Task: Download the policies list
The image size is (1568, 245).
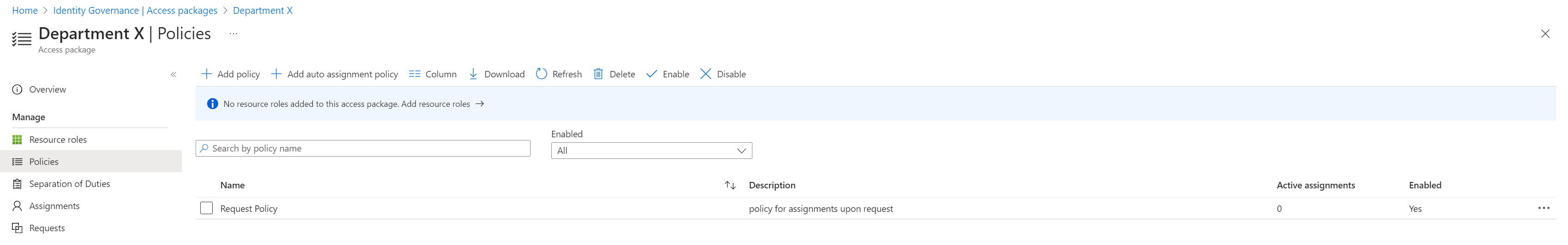Action: (496, 74)
